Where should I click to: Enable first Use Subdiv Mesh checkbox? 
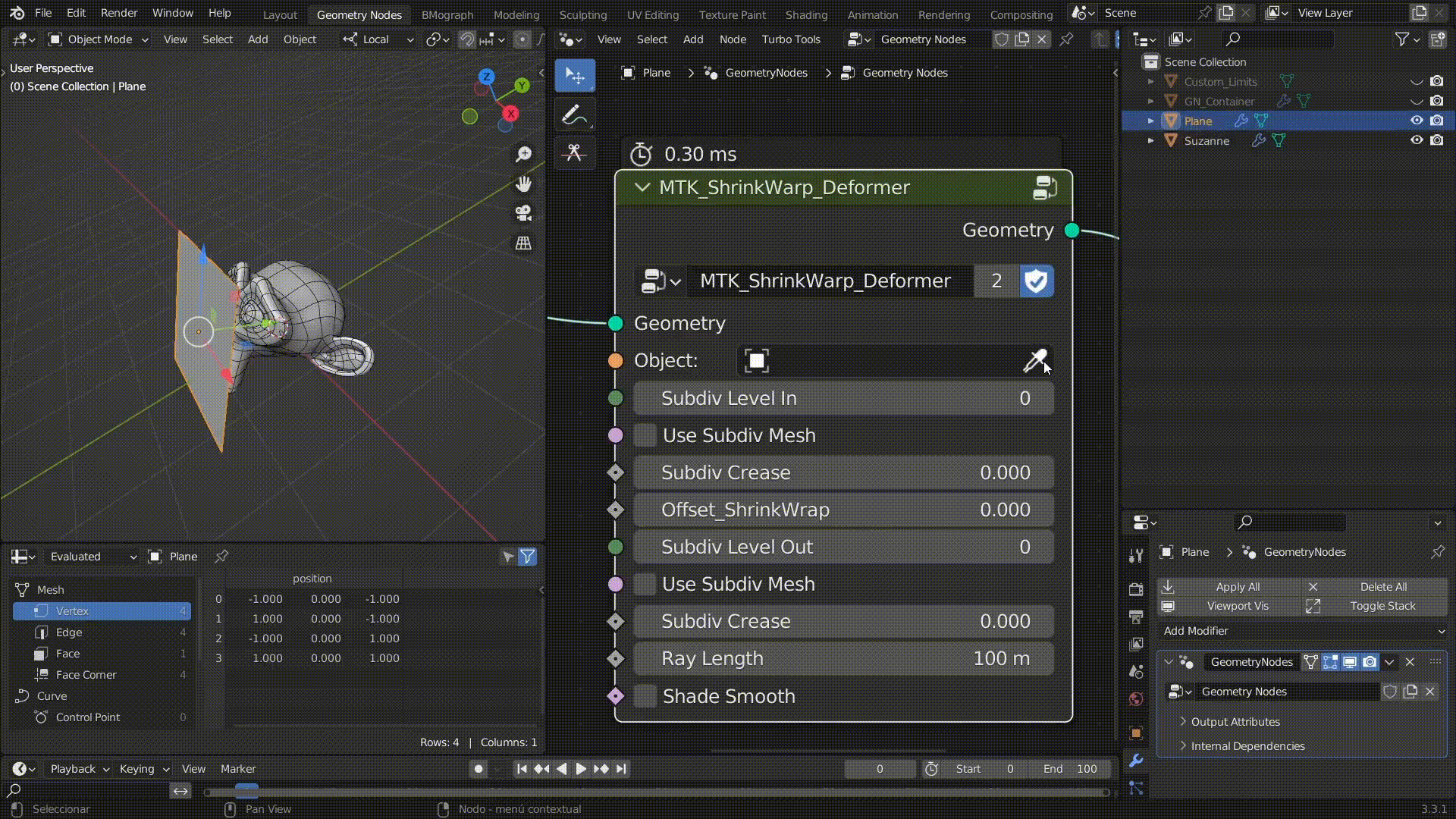[645, 435]
